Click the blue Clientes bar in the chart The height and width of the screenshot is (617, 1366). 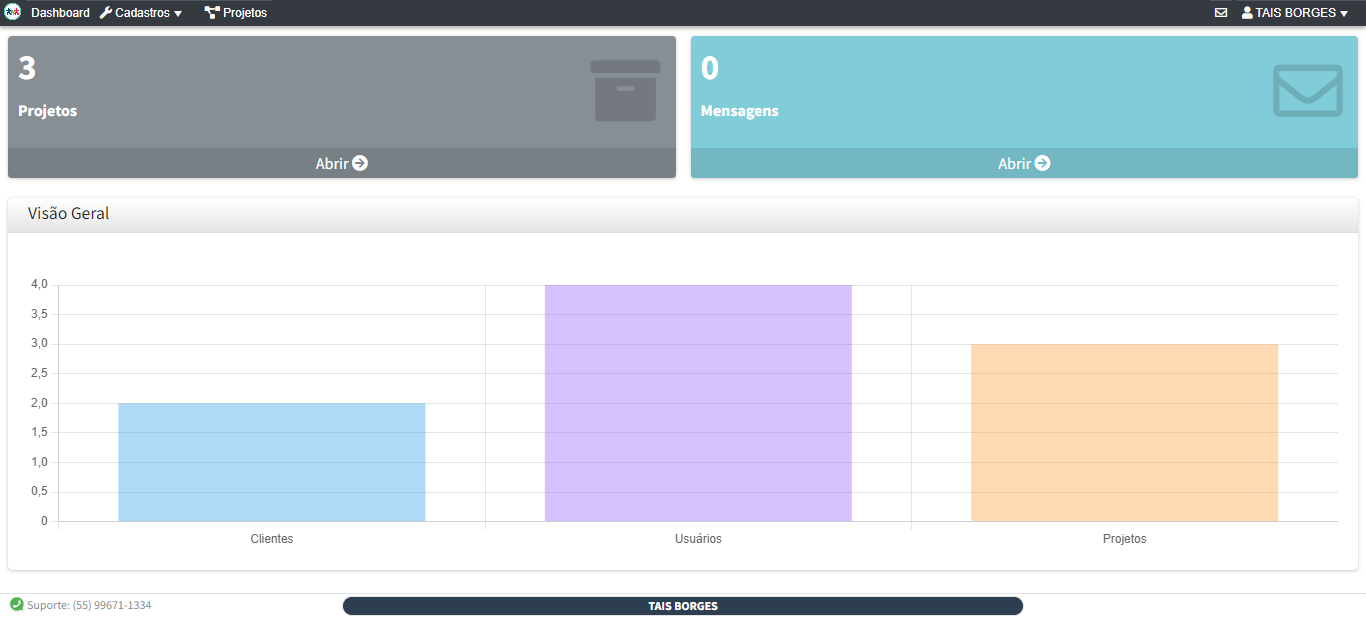(272, 462)
